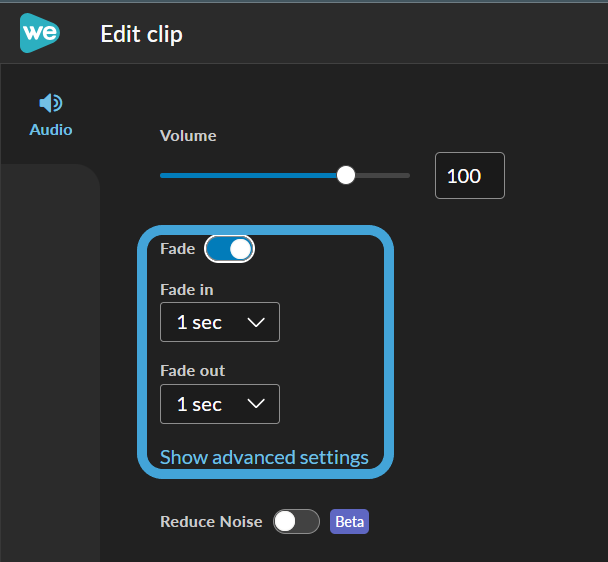Click the Reduce Noise label

(x=211, y=522)
